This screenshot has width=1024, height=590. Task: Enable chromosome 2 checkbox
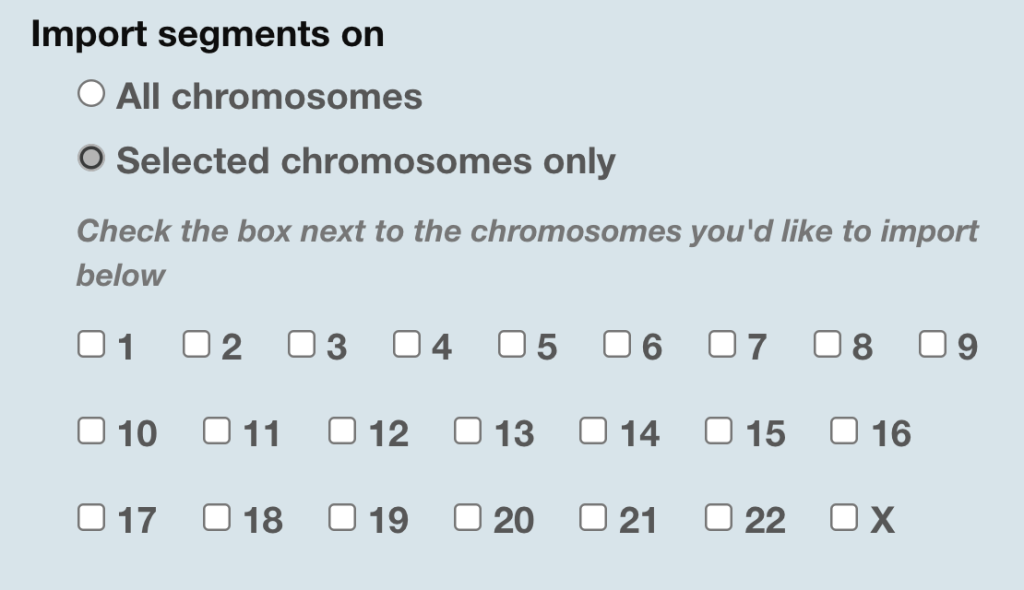[x=195, y=343]
